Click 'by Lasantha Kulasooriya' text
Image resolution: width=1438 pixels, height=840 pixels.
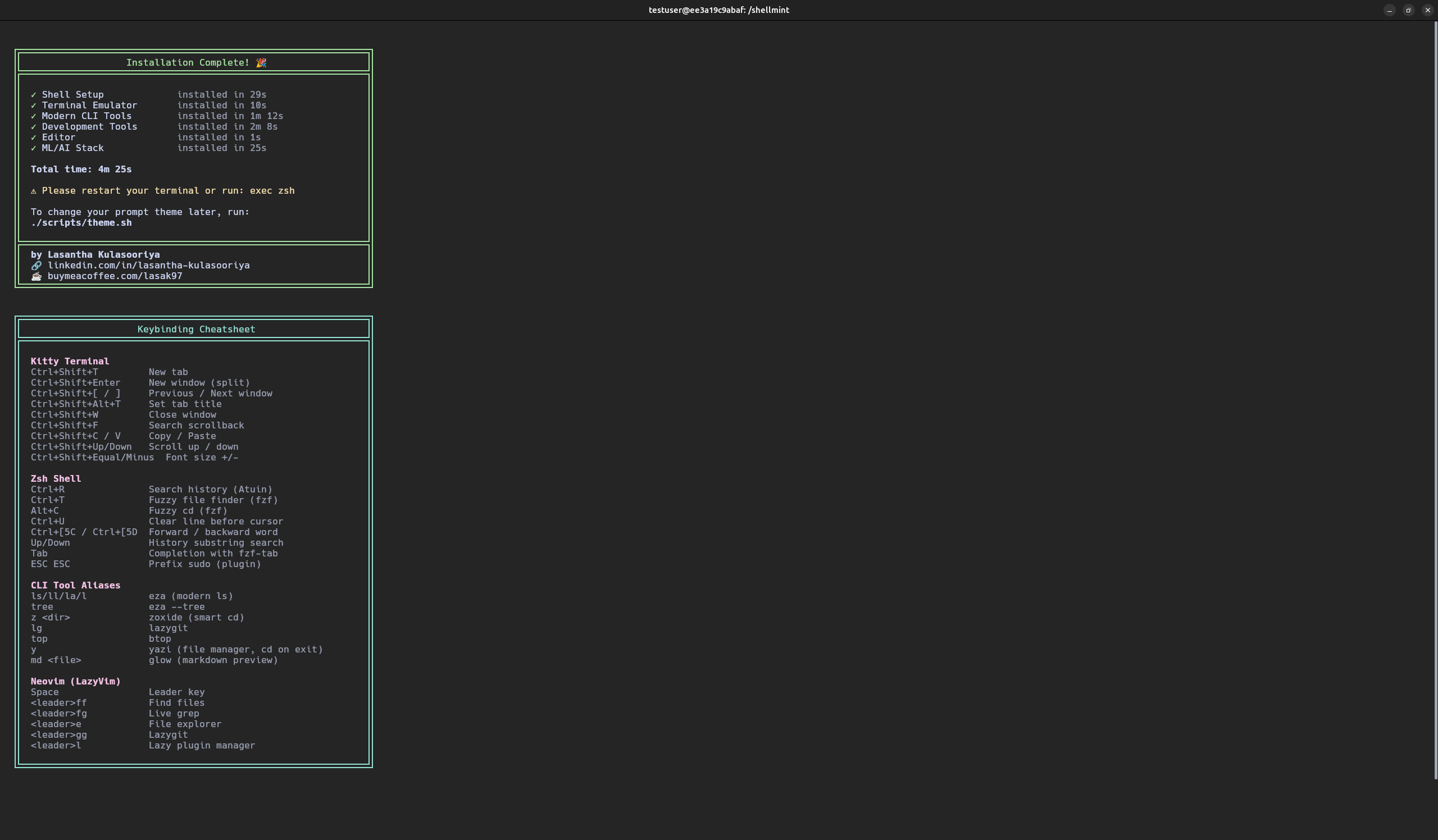pyautogui.click(x=95, y=255)
